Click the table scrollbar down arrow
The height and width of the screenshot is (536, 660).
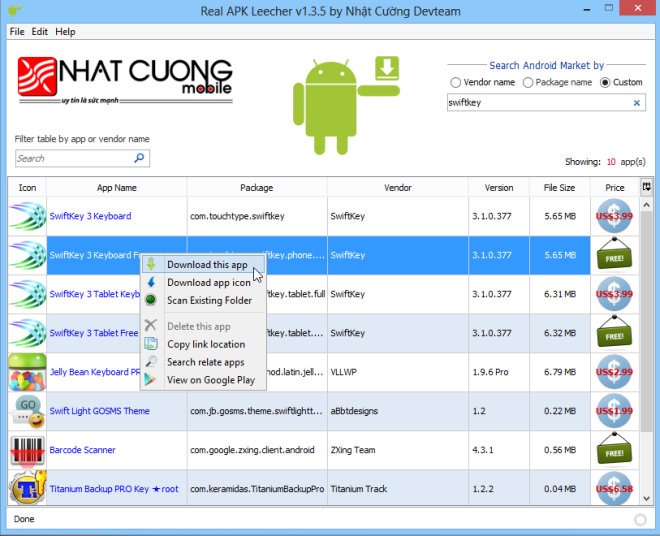click(x=647, y=499)
